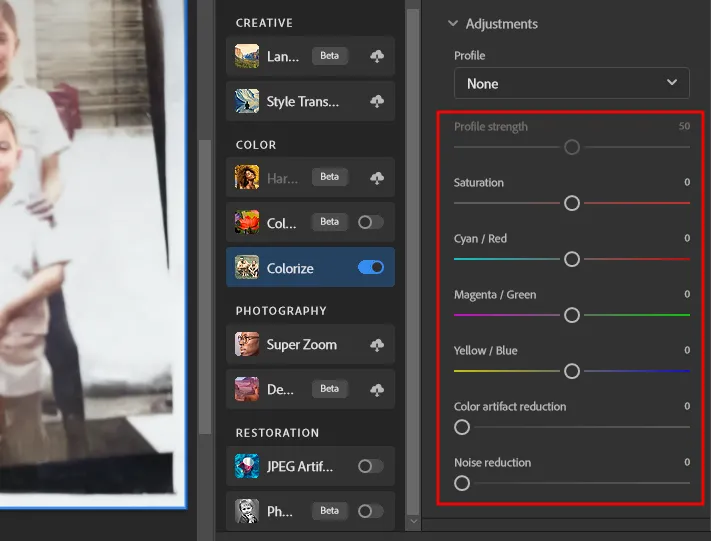711x541 pixels.
Task: Click the Style Transfer cloud download icon
Action: (377, 101)
